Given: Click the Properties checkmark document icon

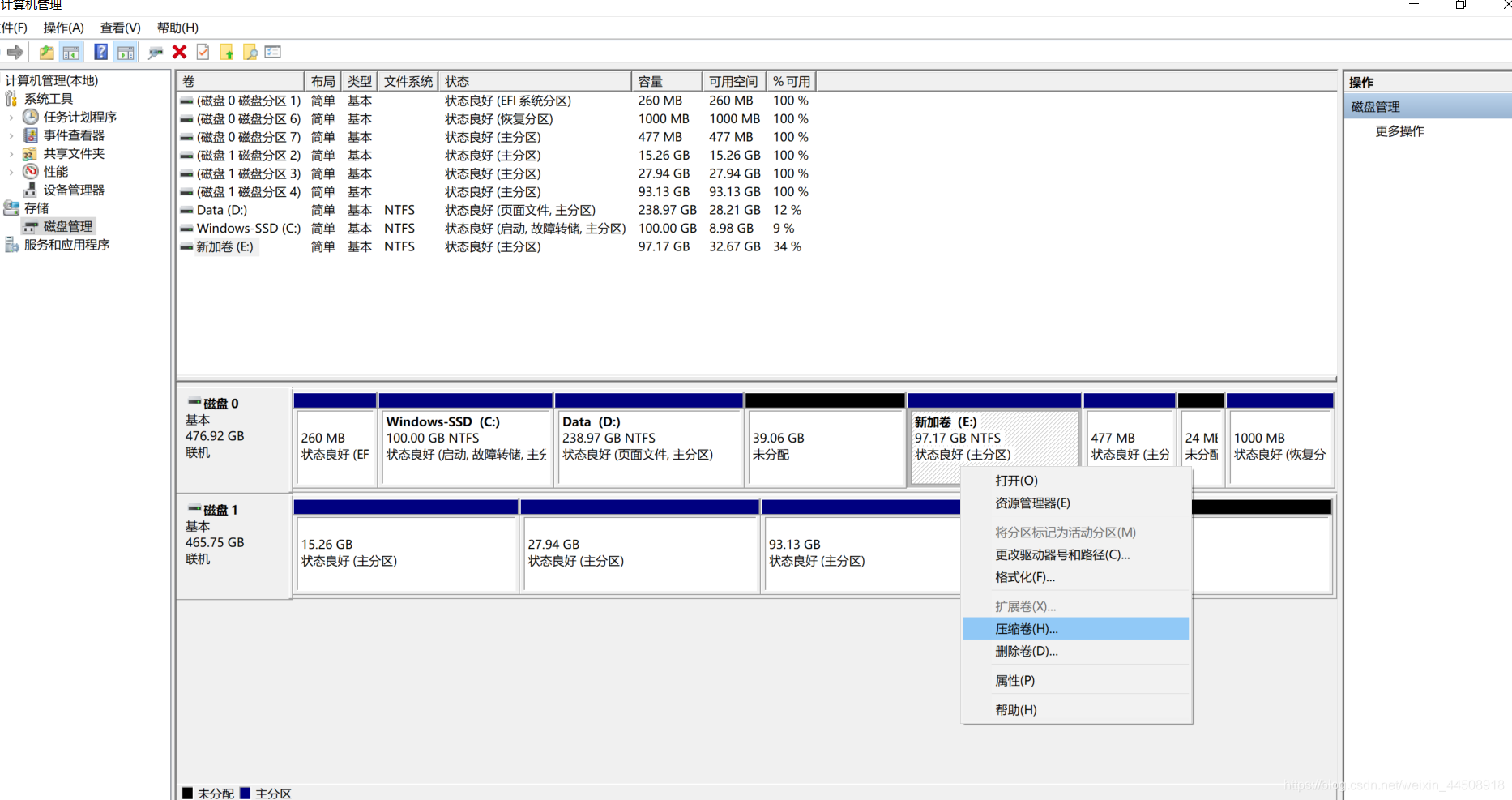Looking at the screenshot, I should coord(203,53).
